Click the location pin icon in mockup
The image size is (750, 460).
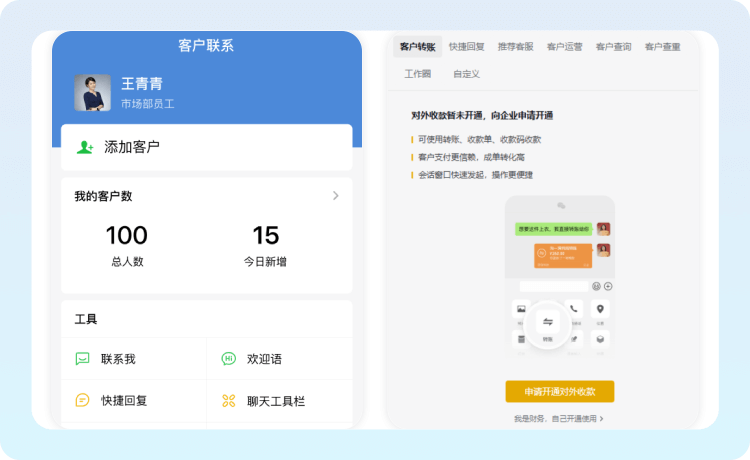click(600, 310)
